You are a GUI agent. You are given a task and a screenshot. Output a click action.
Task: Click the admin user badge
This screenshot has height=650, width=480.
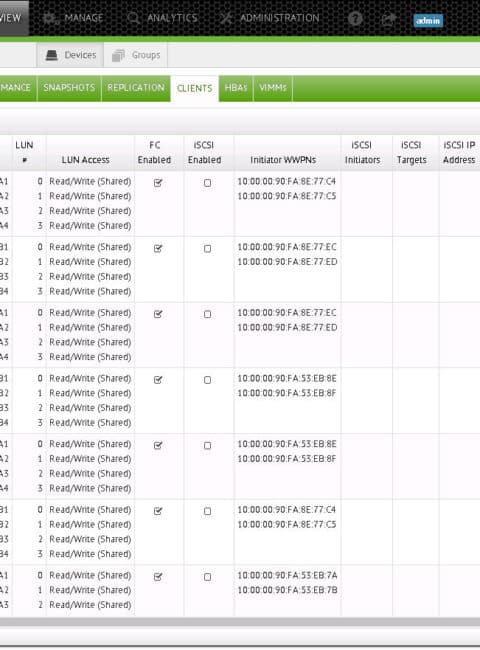coord(428,20)
